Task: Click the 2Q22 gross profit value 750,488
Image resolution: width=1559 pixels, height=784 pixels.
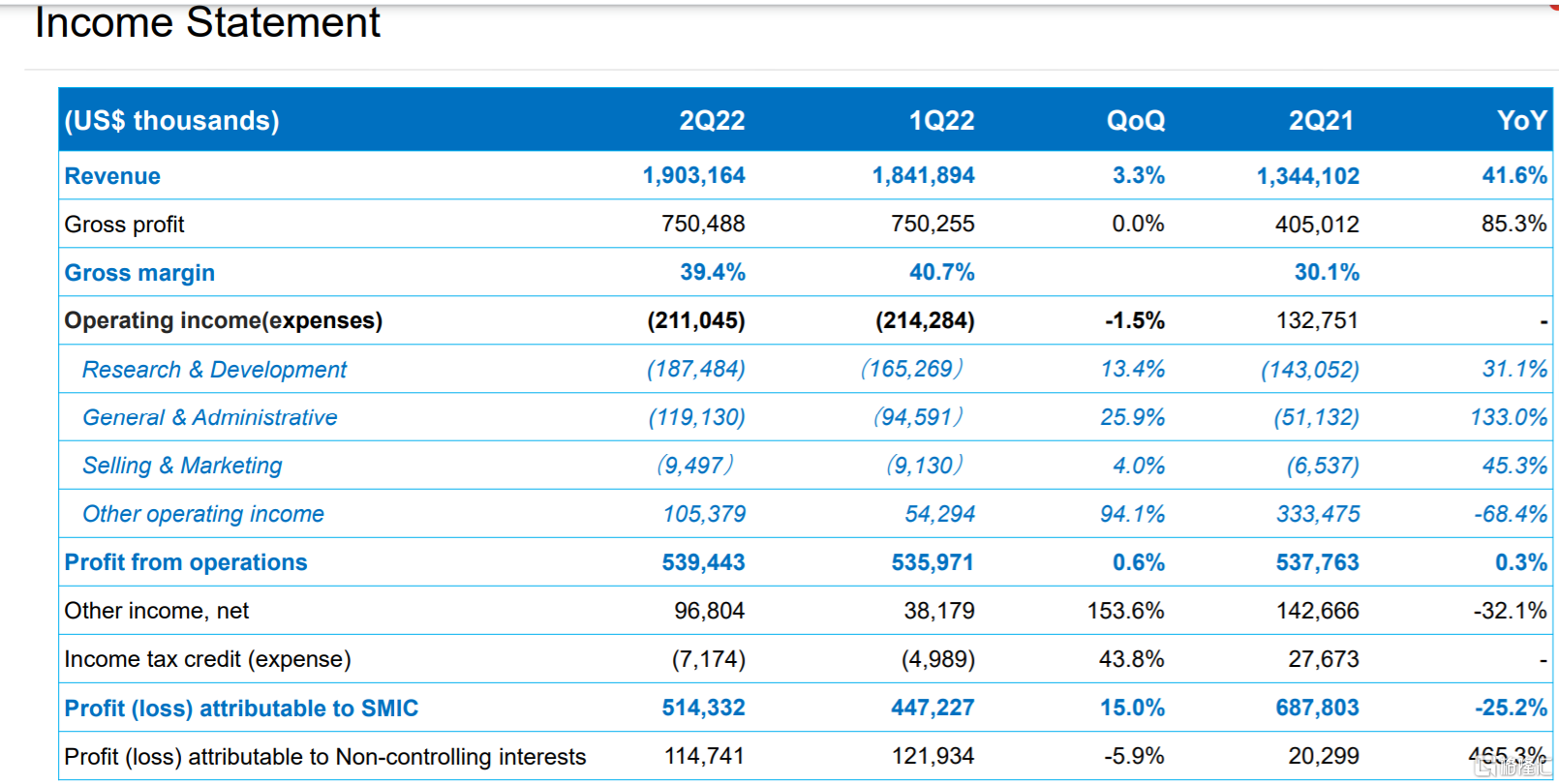Action: coord(703,224)
